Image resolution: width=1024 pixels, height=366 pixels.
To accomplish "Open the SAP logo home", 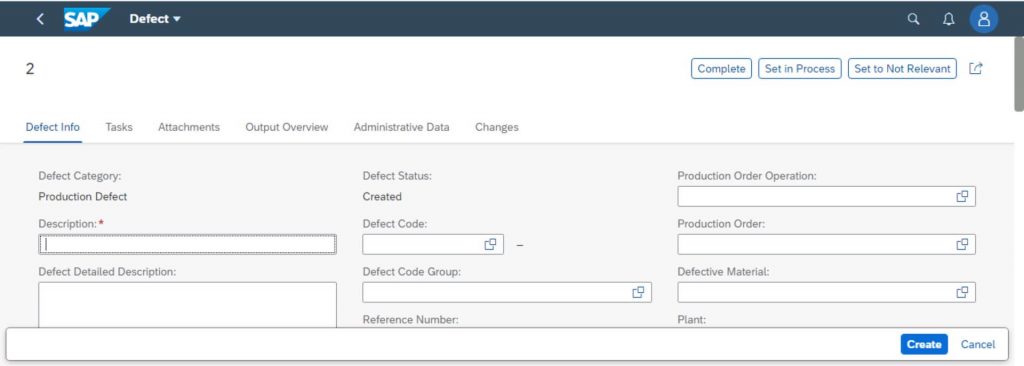I will tap(86, 19).
